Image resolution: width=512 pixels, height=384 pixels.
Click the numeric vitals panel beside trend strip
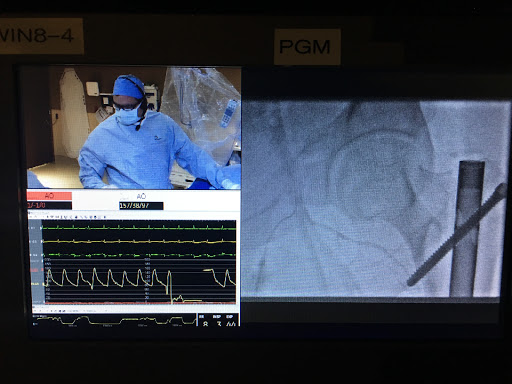point(218,320)
